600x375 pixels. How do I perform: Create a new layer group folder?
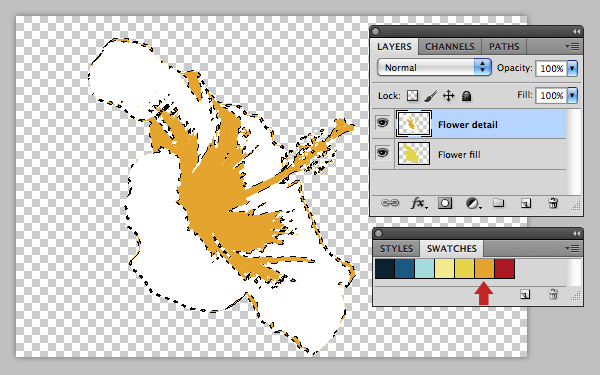498,202
